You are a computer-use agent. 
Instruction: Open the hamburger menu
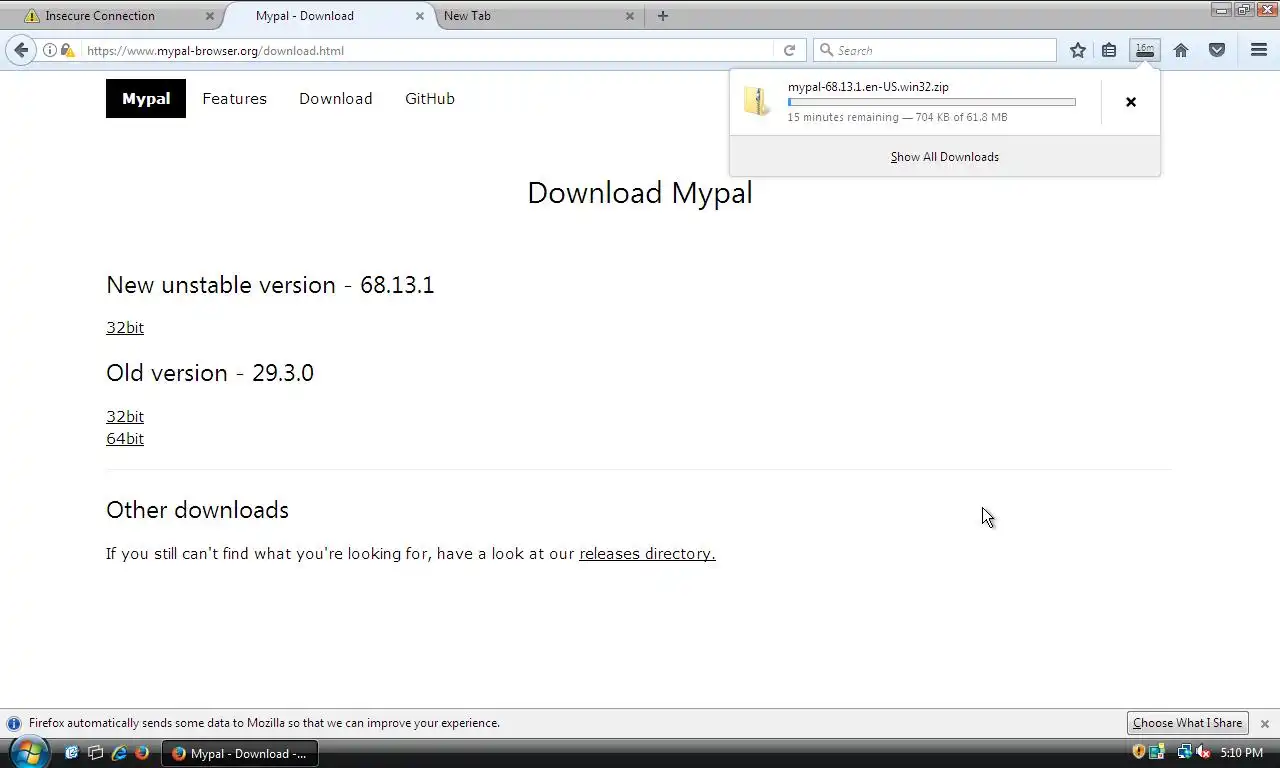click(x=1259, y=50)
